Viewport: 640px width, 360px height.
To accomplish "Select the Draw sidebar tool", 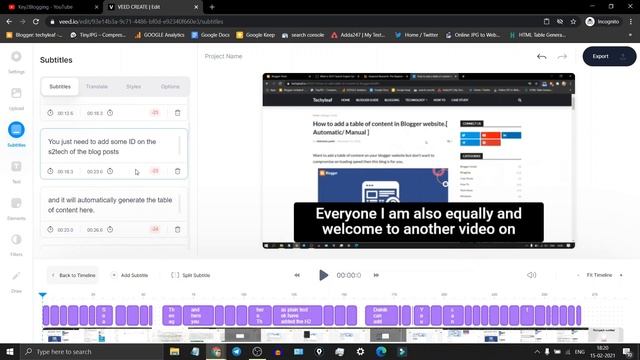I will [16, 281].
